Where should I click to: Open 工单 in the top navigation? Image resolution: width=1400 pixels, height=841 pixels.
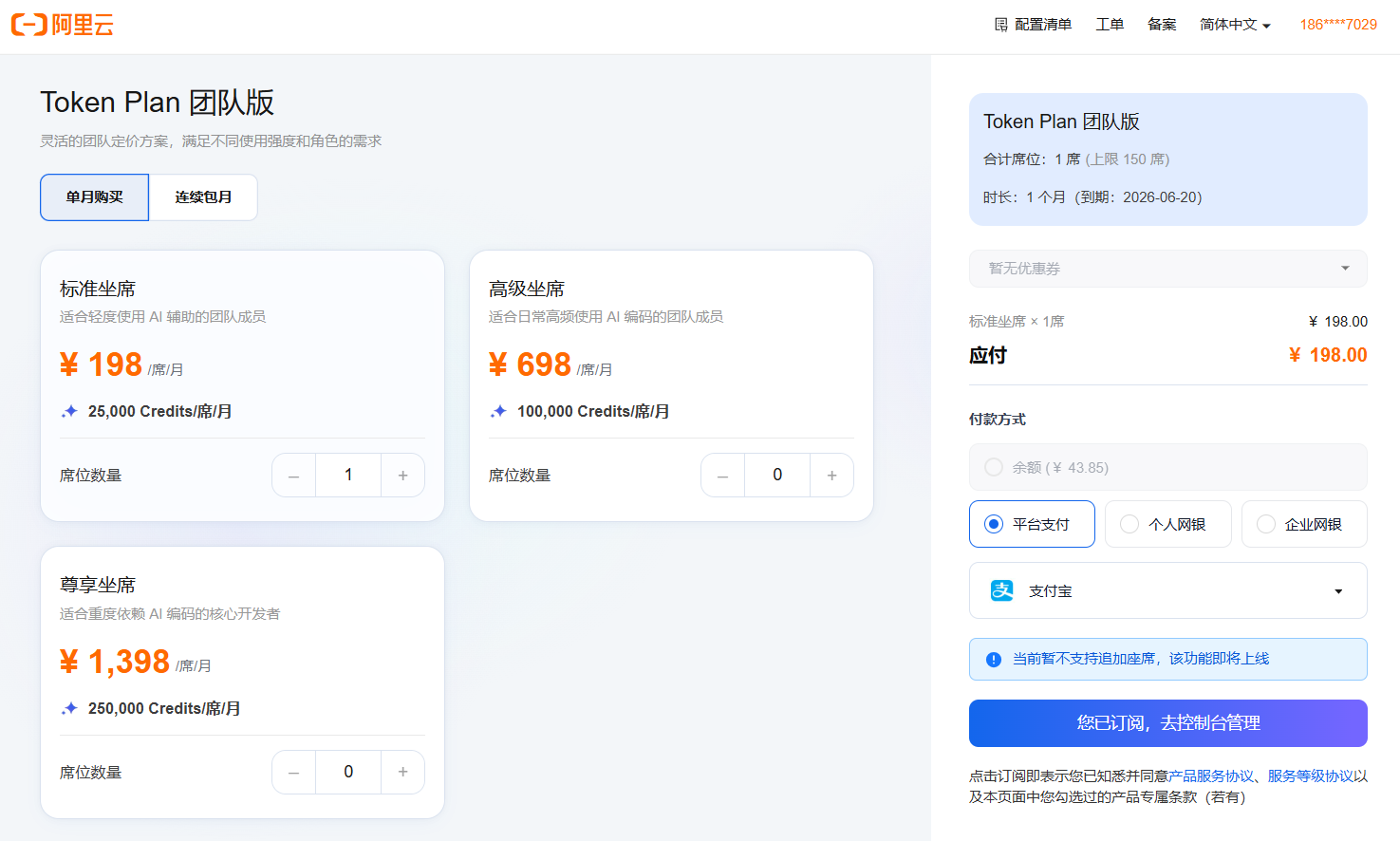click(1110, 25)
